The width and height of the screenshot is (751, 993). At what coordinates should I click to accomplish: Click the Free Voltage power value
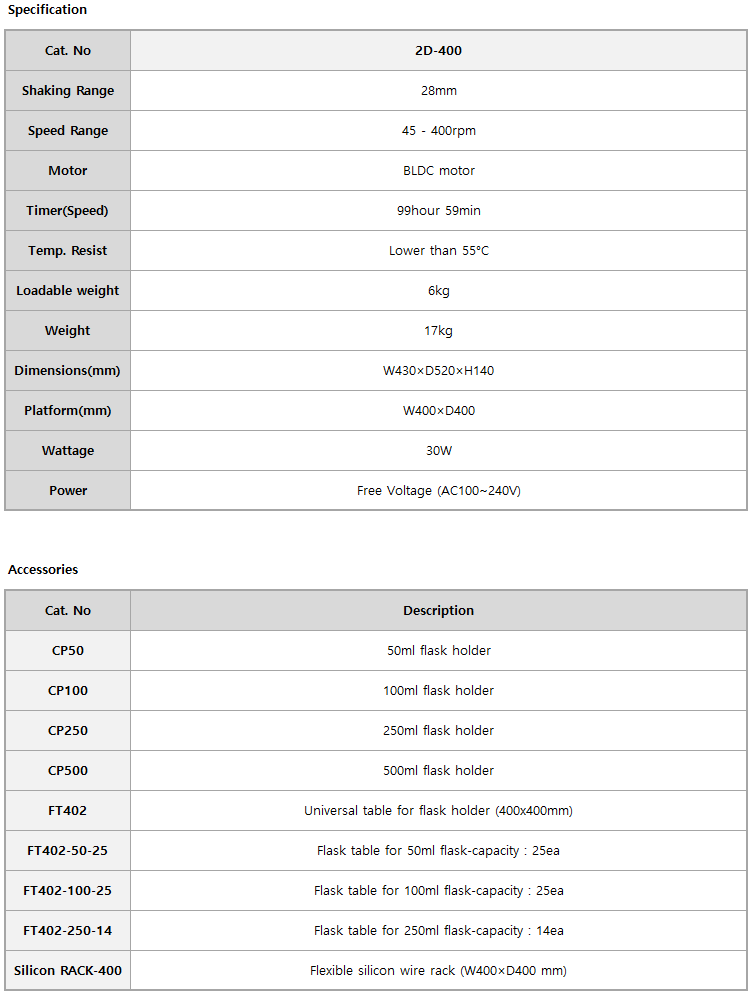click(438, 491)
